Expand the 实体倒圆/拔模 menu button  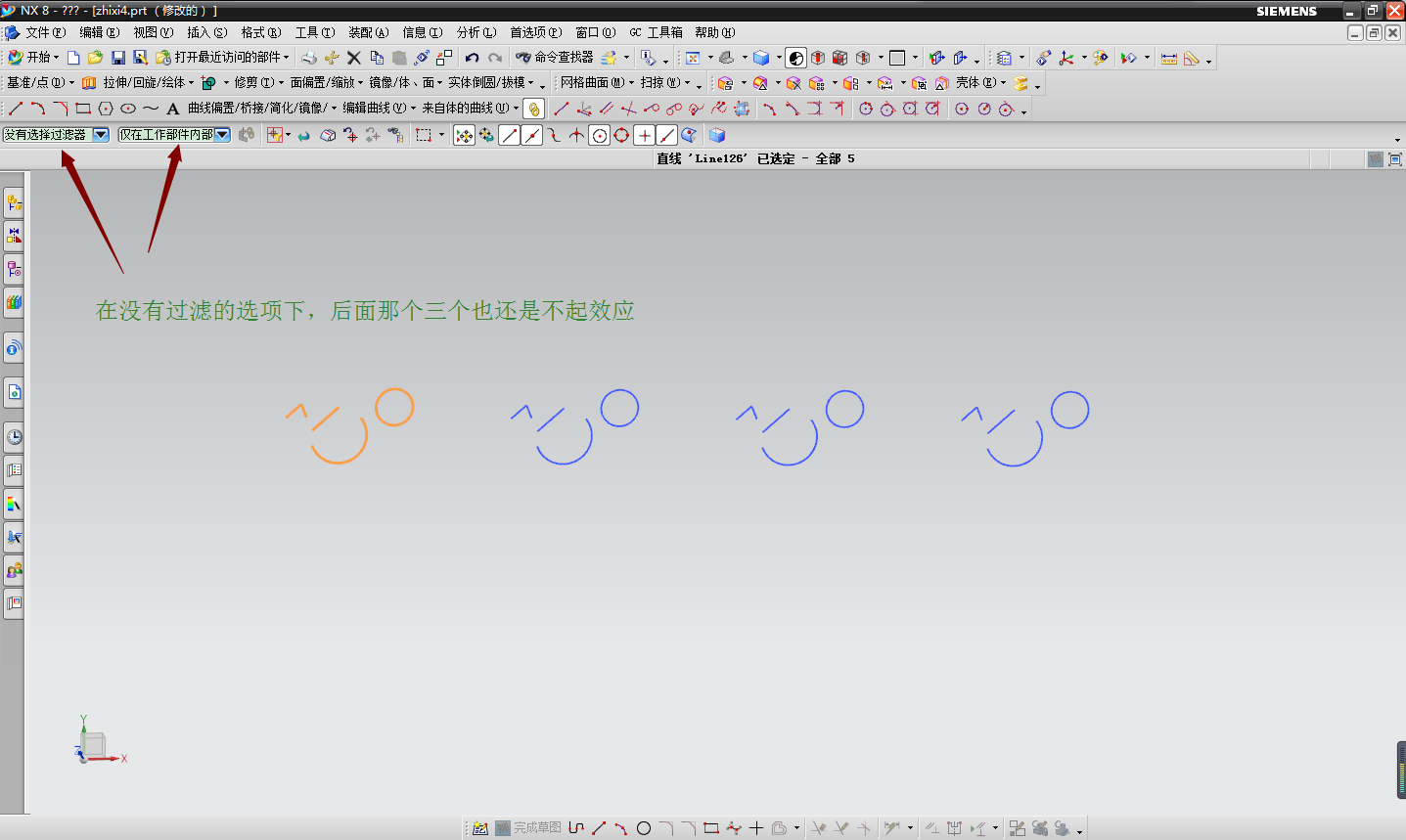tap(491, 83)
